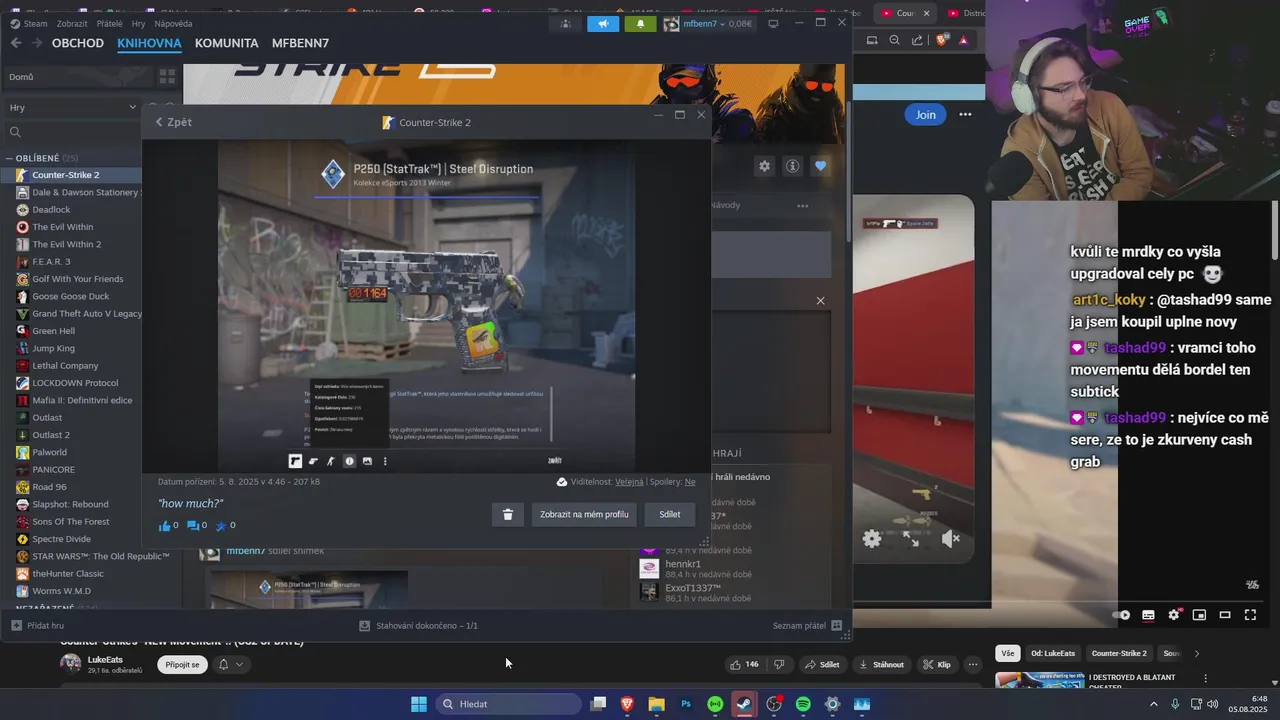Open library grid view icon

pos(167,77)
